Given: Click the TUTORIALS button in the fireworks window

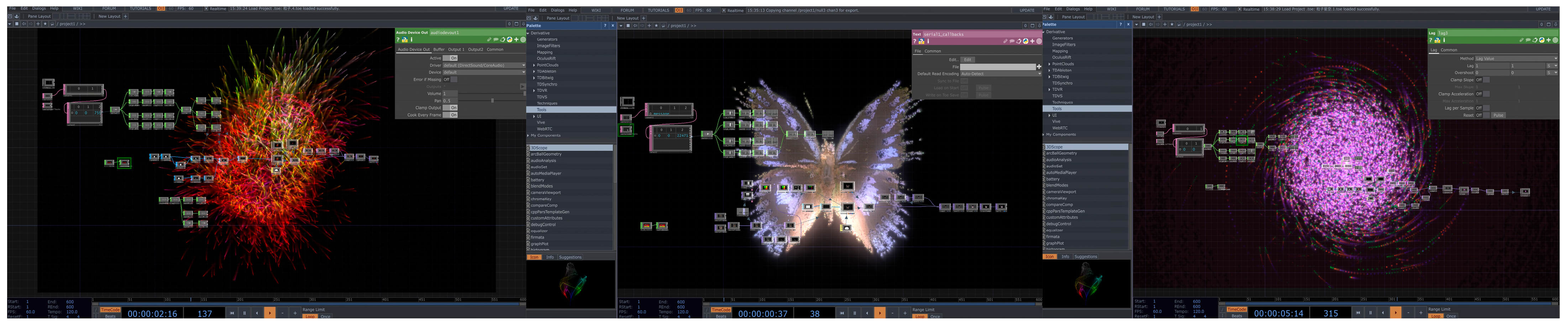Looking at the screenshot, I should 140,9.
